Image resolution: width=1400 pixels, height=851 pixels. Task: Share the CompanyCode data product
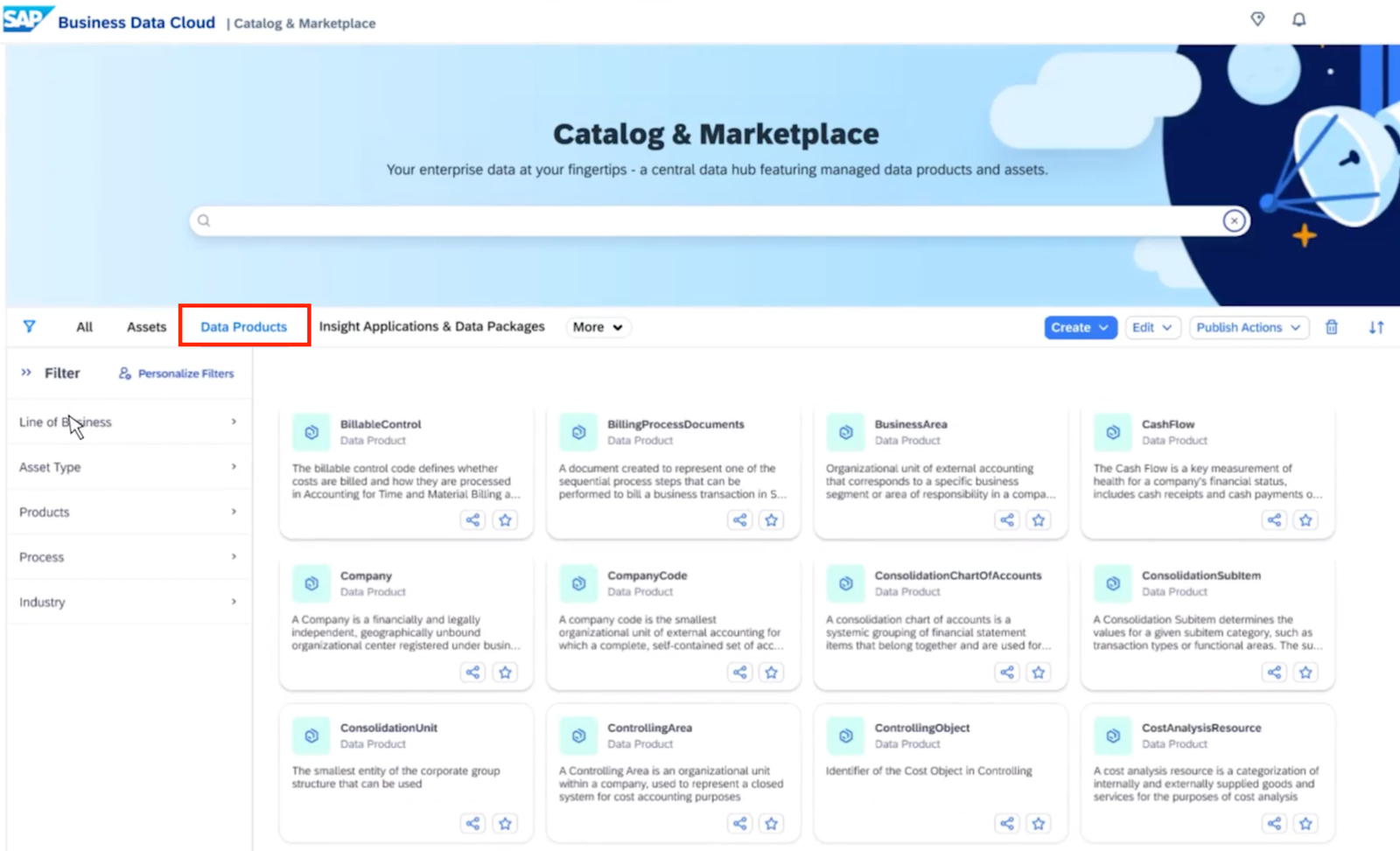click(x=740, y=673)
